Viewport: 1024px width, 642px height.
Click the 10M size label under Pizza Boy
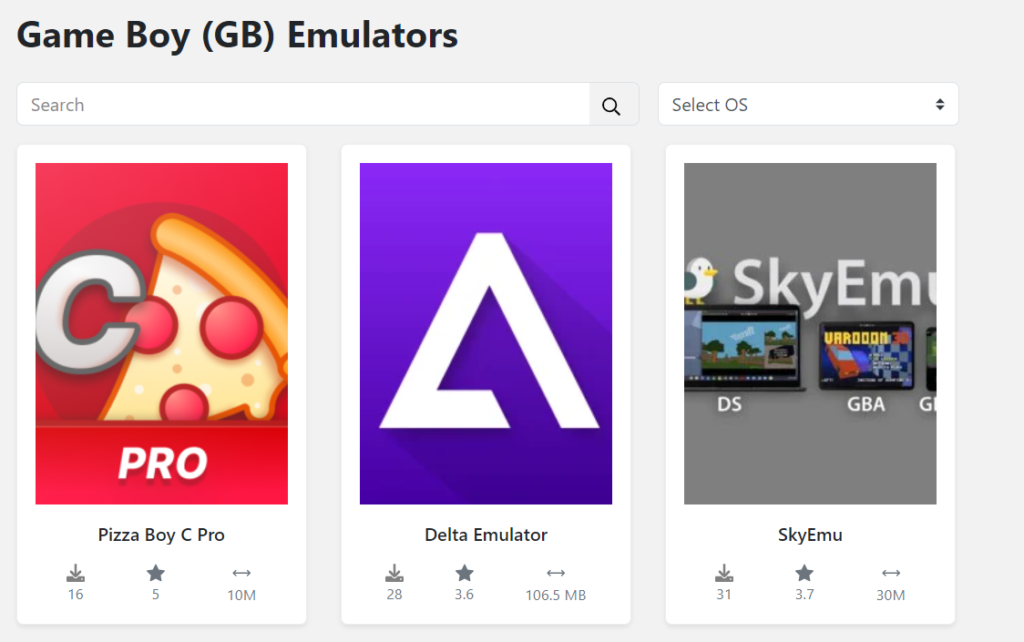240,593
